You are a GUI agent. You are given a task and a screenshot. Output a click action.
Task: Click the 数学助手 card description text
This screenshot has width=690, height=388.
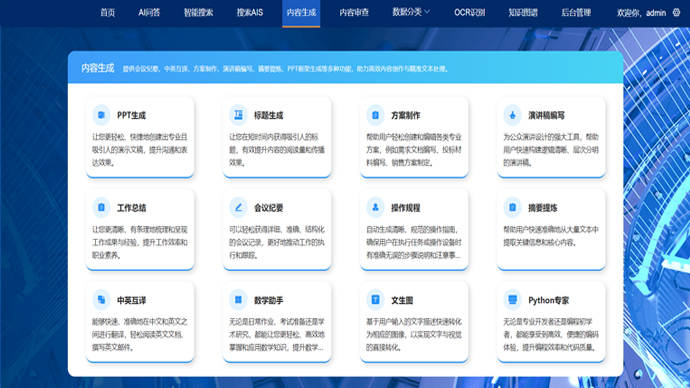(x=277, y=334)
